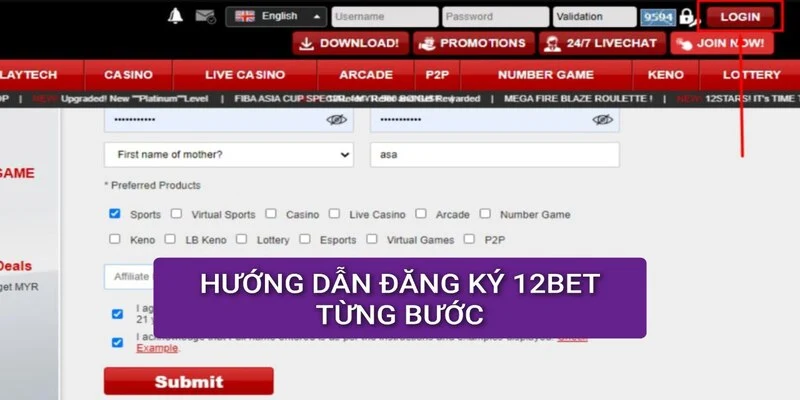
Task: Toggle the age agreement checkbox
Action: 117,314
